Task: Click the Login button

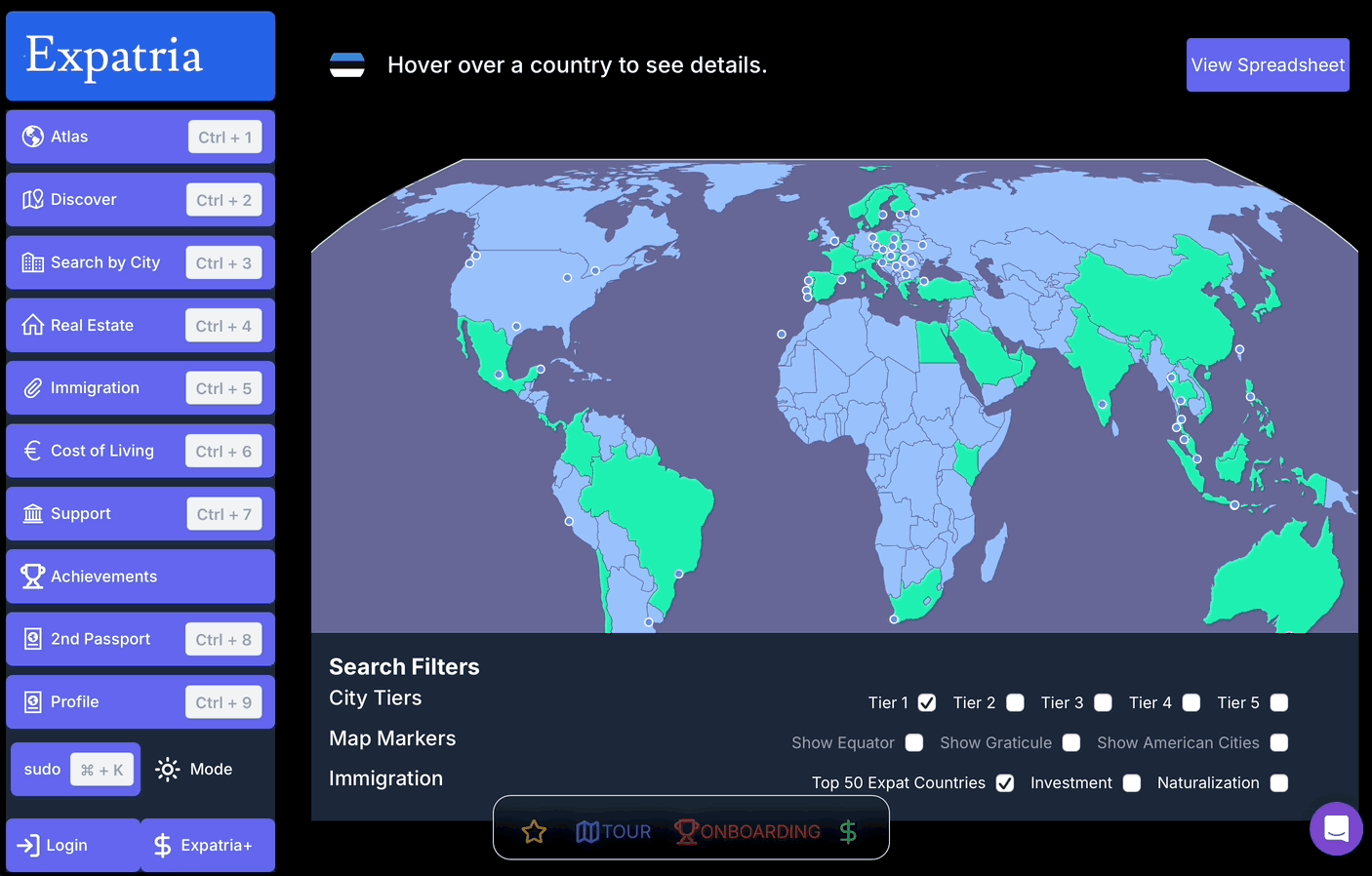Action: pos(73,845)
